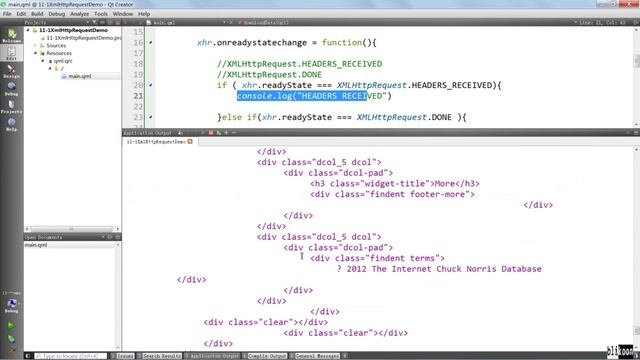Open the Projects view selector dropdown

(x=87, y=22)
